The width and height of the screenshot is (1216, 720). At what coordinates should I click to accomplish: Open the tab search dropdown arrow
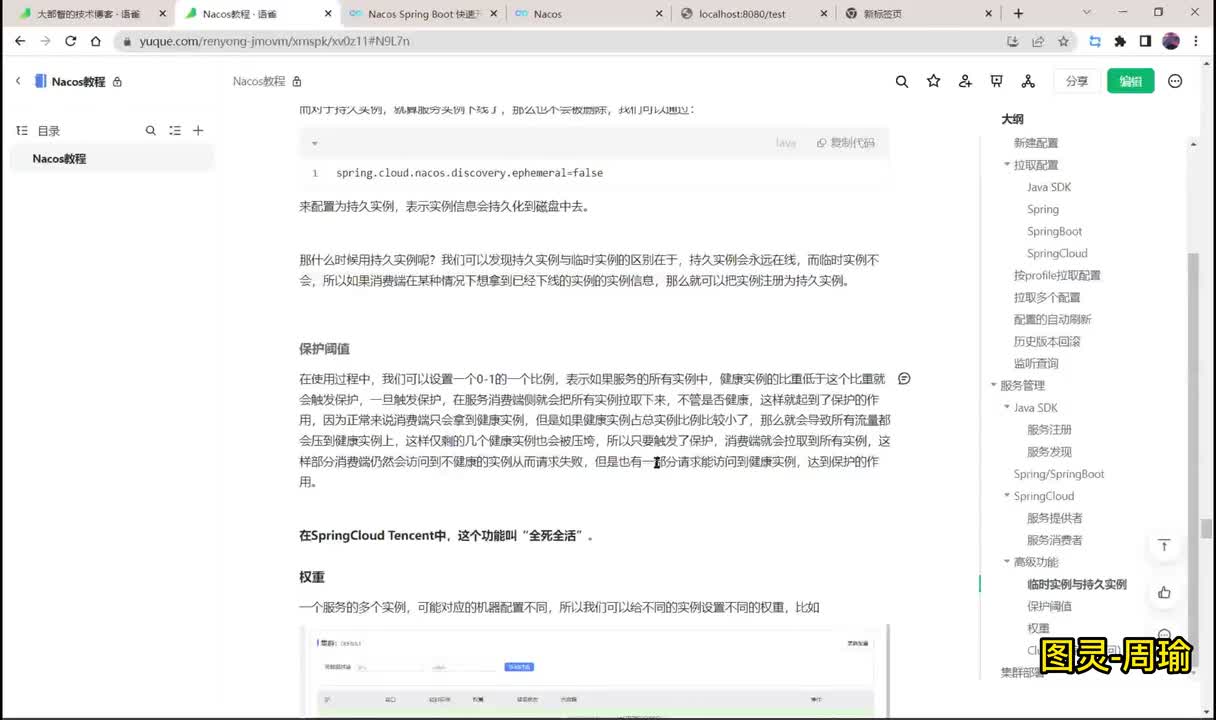click(1088, 13)
